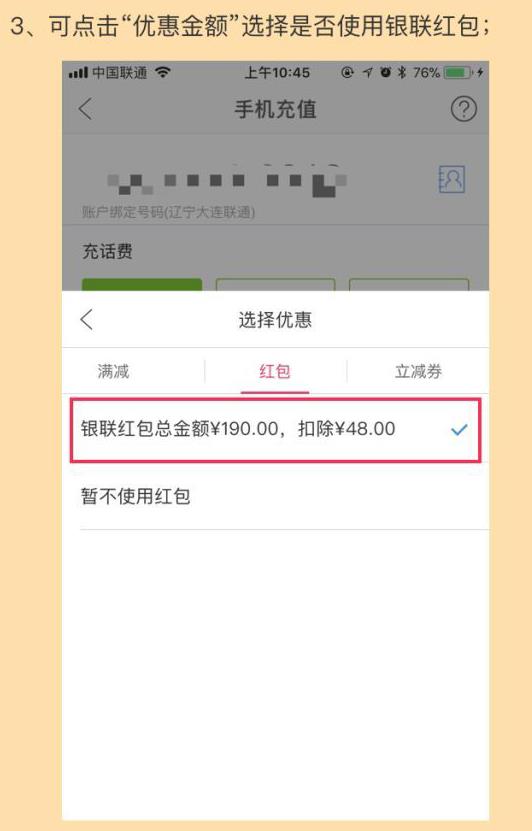The height and width of the screenshot is (831, 532).
Task: Switch to the 红包 tab
Action: (275, 371)
